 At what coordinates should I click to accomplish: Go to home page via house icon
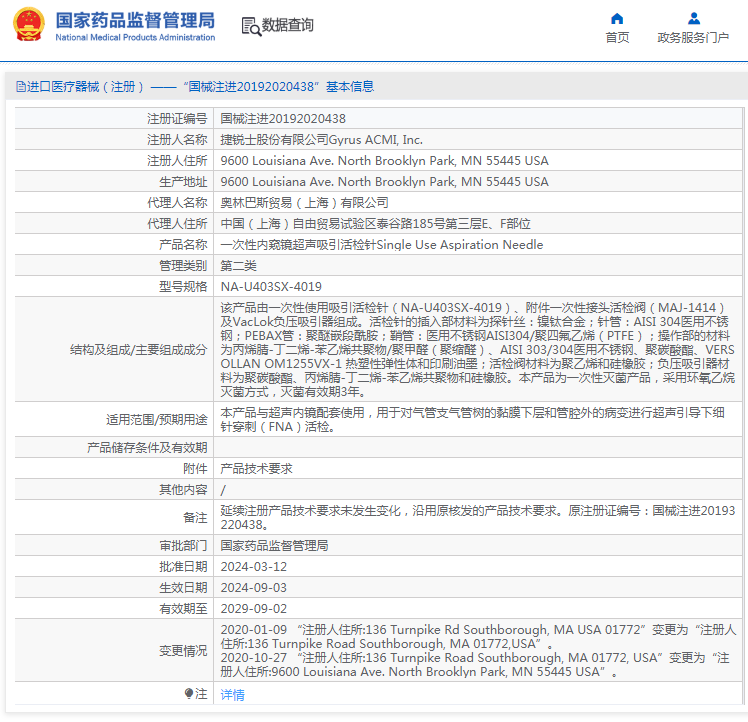[617, 19]
